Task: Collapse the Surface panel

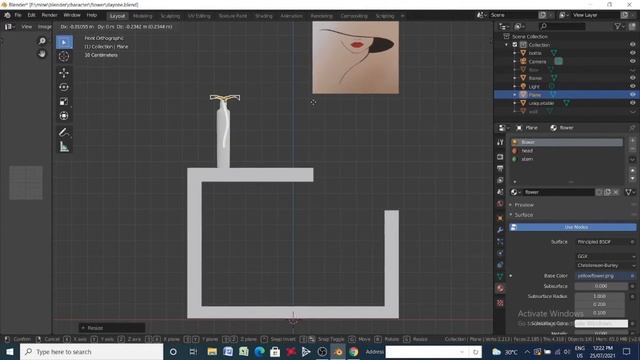Action: click(511, 215)
